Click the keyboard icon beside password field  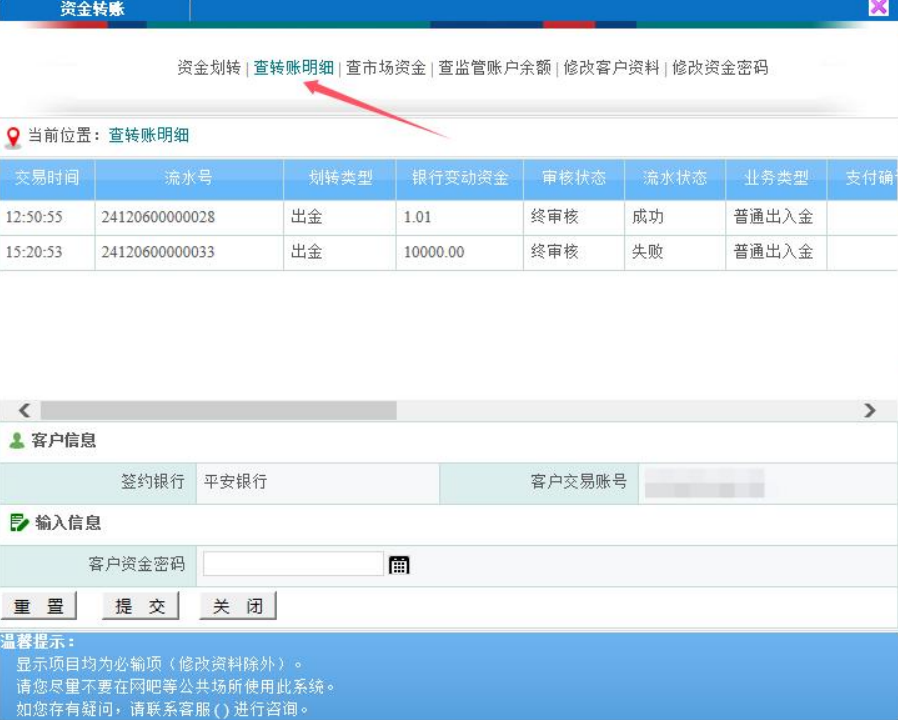pyautogui.click(x=399, y=565)
